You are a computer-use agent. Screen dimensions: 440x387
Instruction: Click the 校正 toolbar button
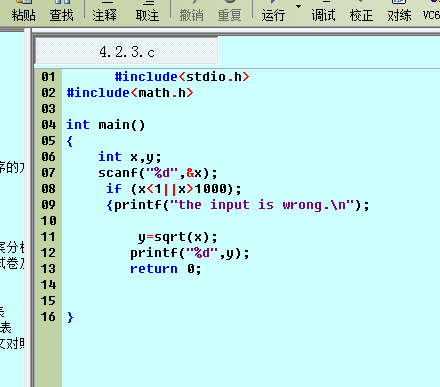tap(361, 11)
